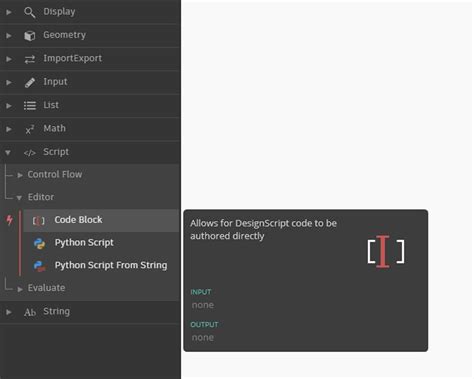This screenshot has height=379, width=474.
Task: Click the 'none' value under INPUT
Action: pos(203,305)
